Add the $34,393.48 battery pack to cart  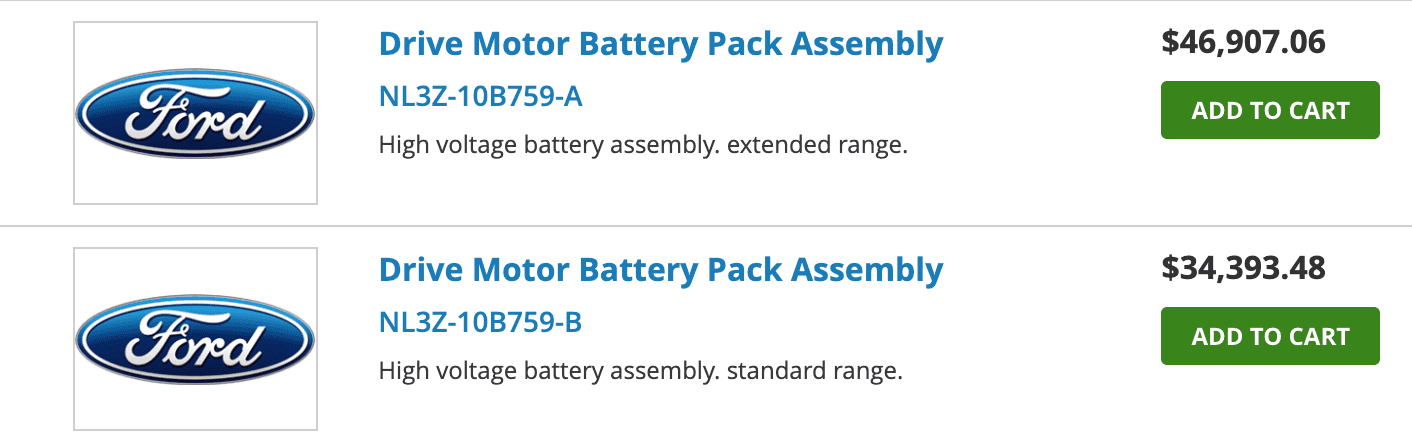point(1270,336)
